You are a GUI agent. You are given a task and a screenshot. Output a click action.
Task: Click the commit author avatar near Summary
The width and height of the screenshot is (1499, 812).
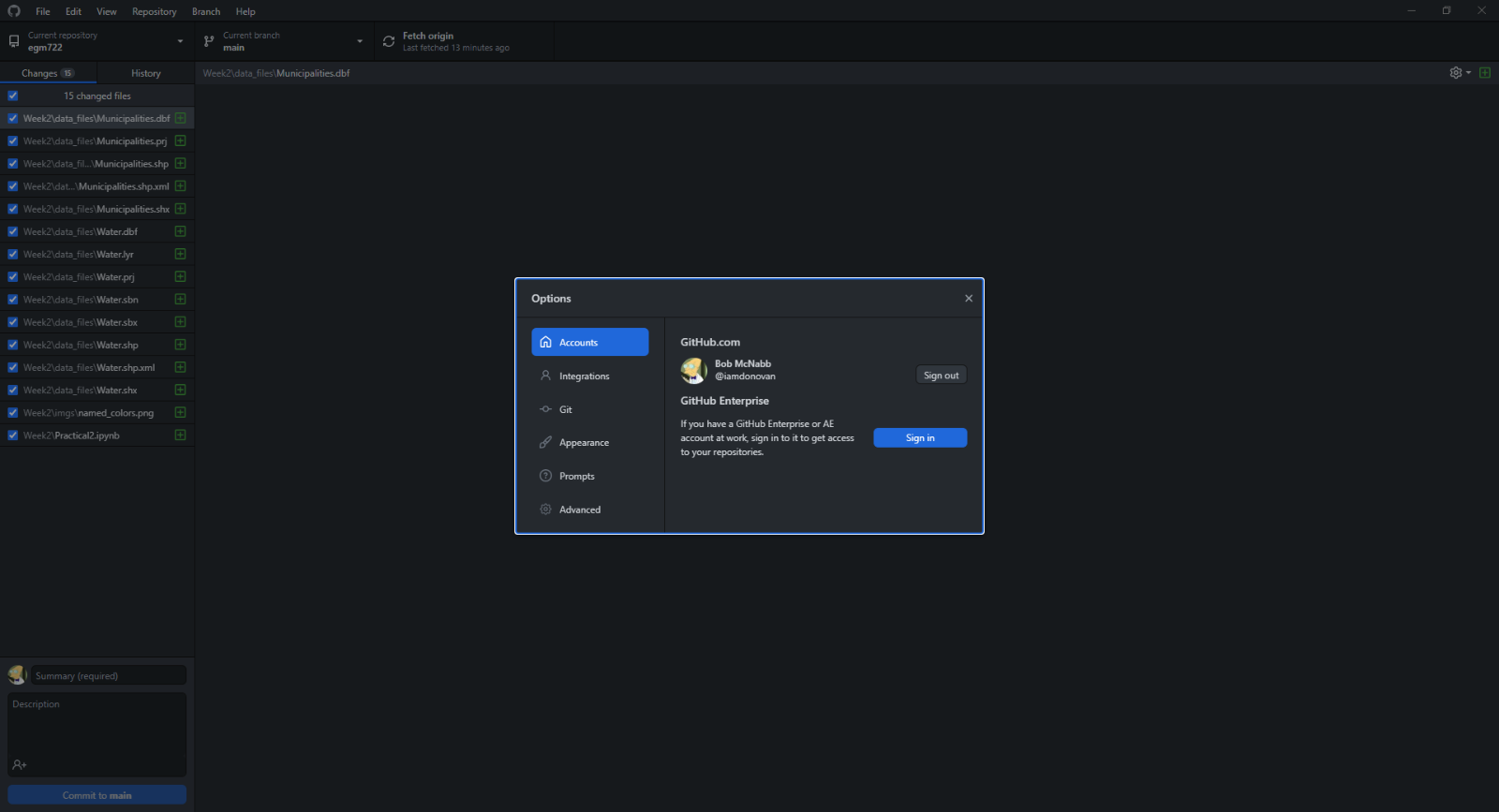click(17, 675)
